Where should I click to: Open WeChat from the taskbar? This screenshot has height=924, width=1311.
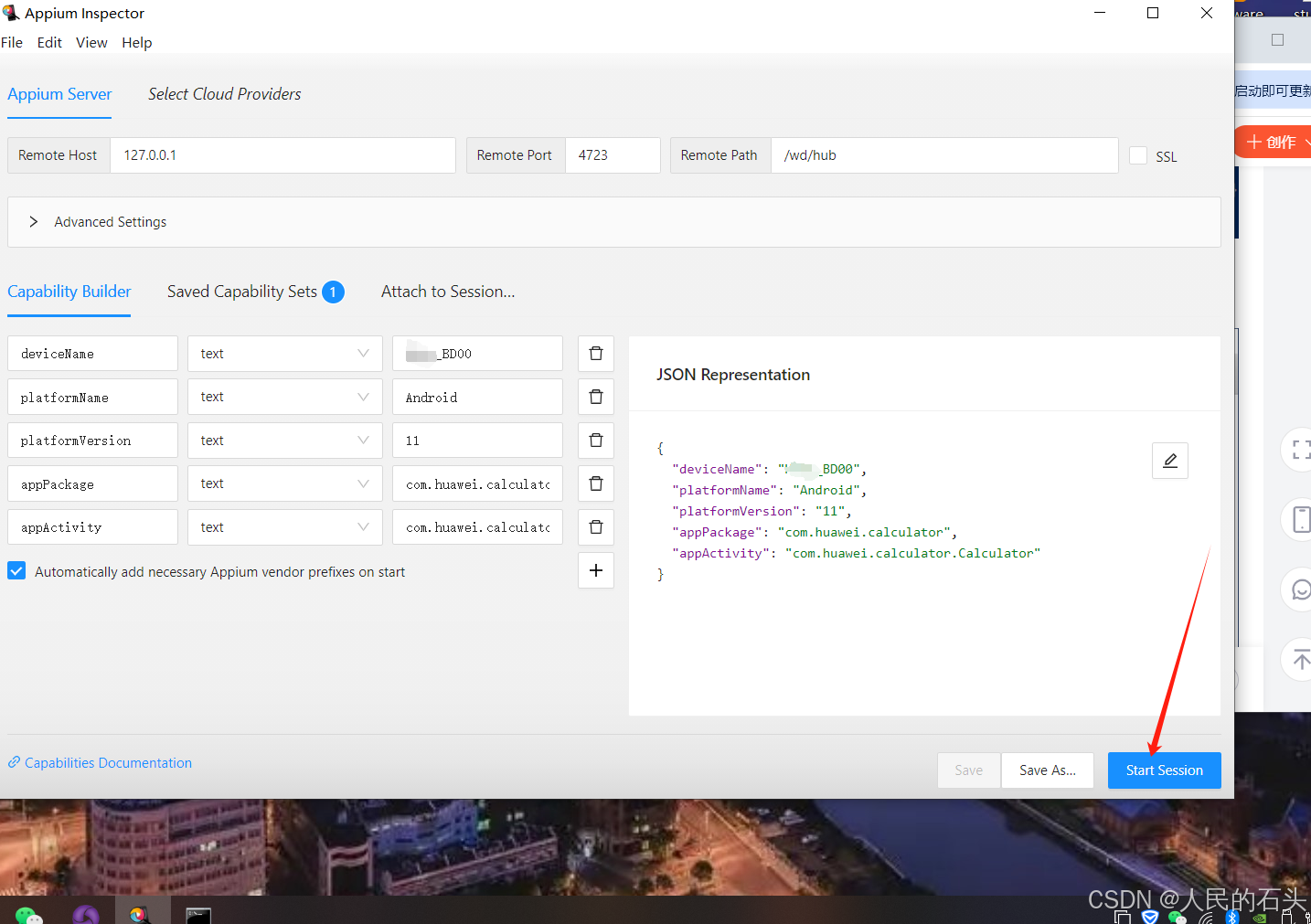pyautogui.click(x=28, y=914)
